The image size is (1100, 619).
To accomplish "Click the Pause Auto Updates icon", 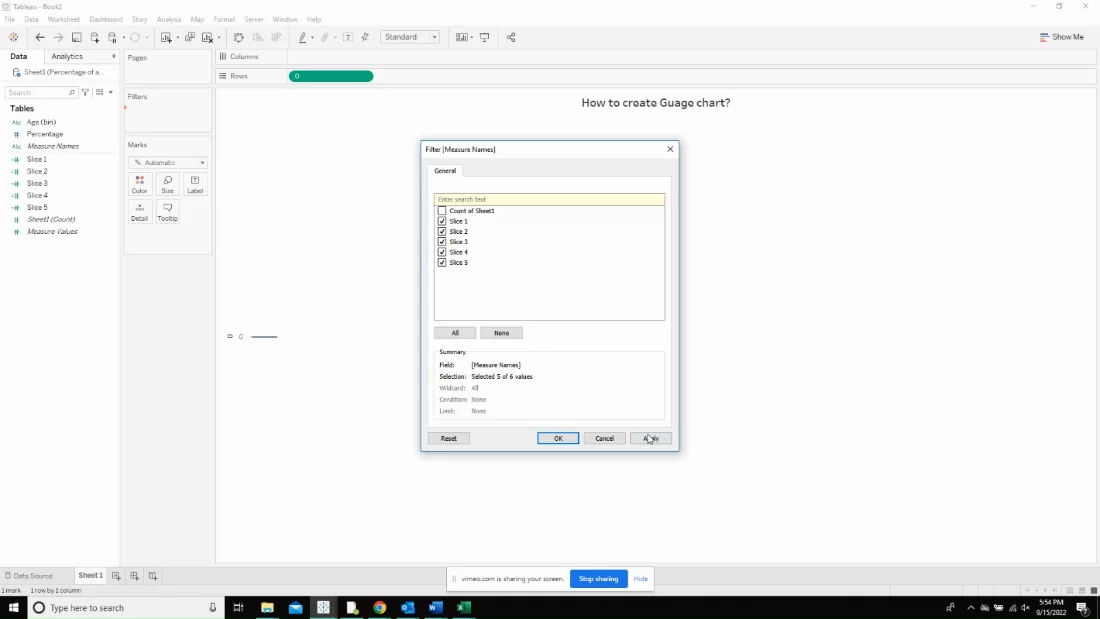I will pyautogui.click(x=112, y=37).
